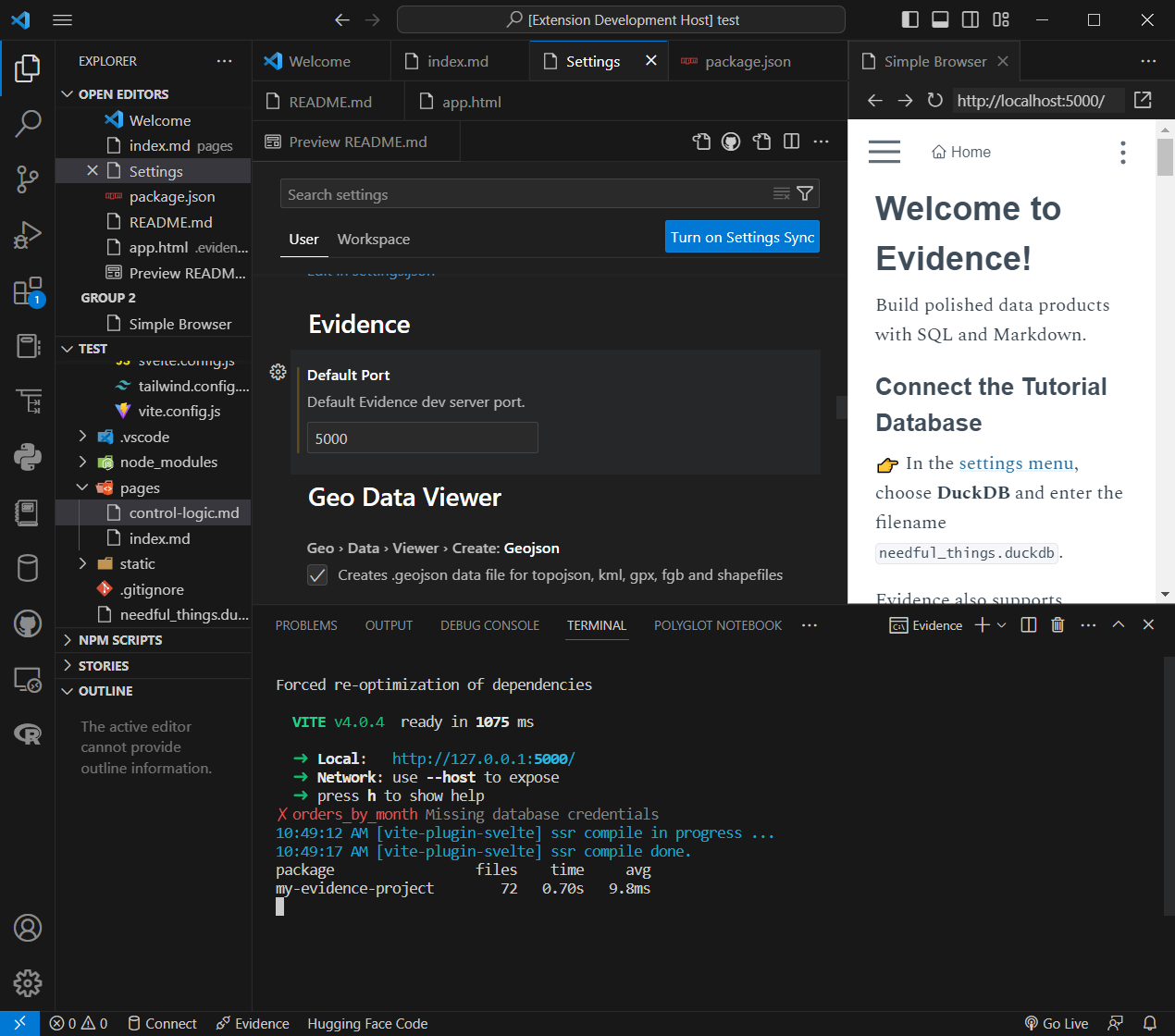Select the Workspace settings tab
The width and height of the screenshot is (1175, 1036).
click(373, 239)
